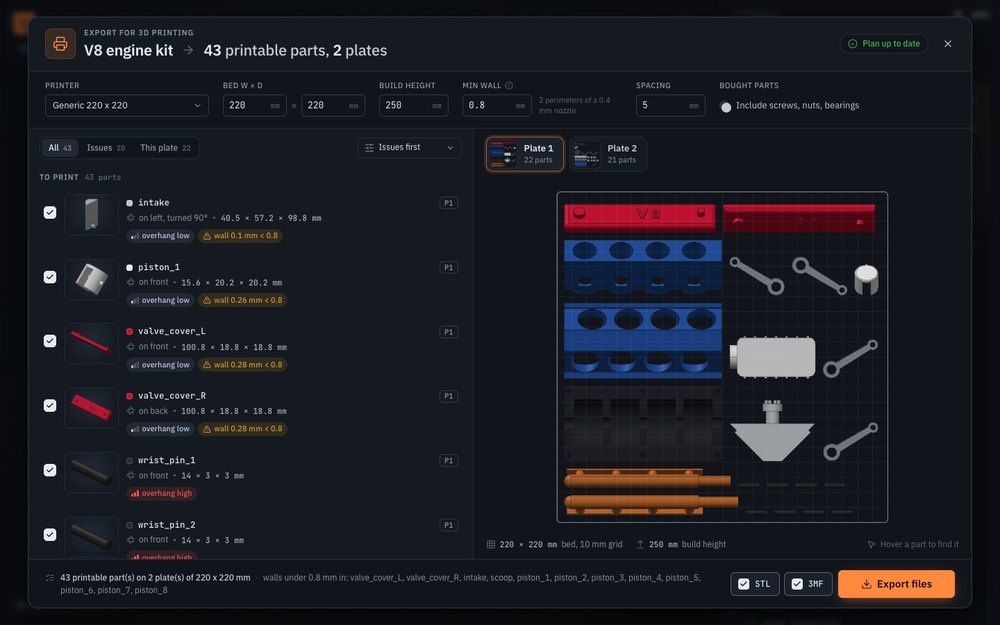Select the Plate 1 tab
1000x625 pixels.
click(525, 154)
